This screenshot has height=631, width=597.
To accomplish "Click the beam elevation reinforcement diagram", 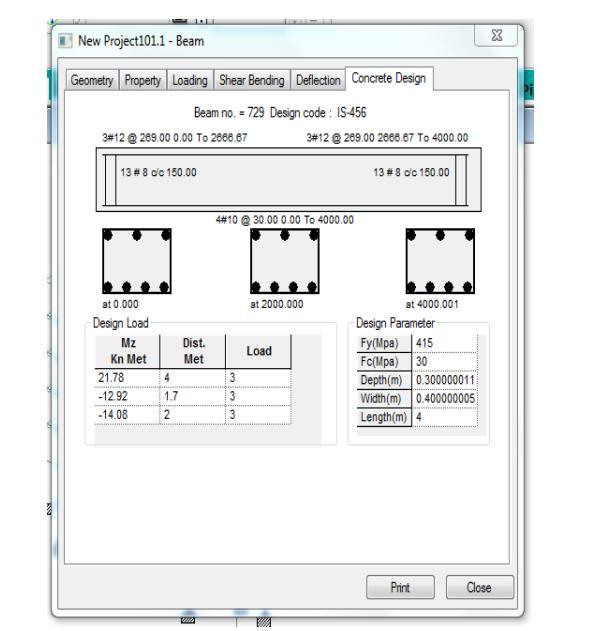I will click(288, 179).
